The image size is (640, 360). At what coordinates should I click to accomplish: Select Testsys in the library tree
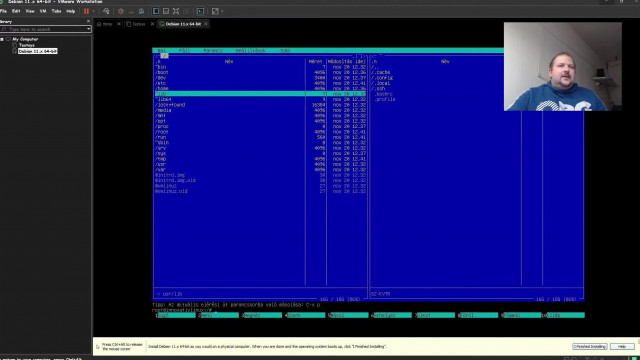pos(27,45)
